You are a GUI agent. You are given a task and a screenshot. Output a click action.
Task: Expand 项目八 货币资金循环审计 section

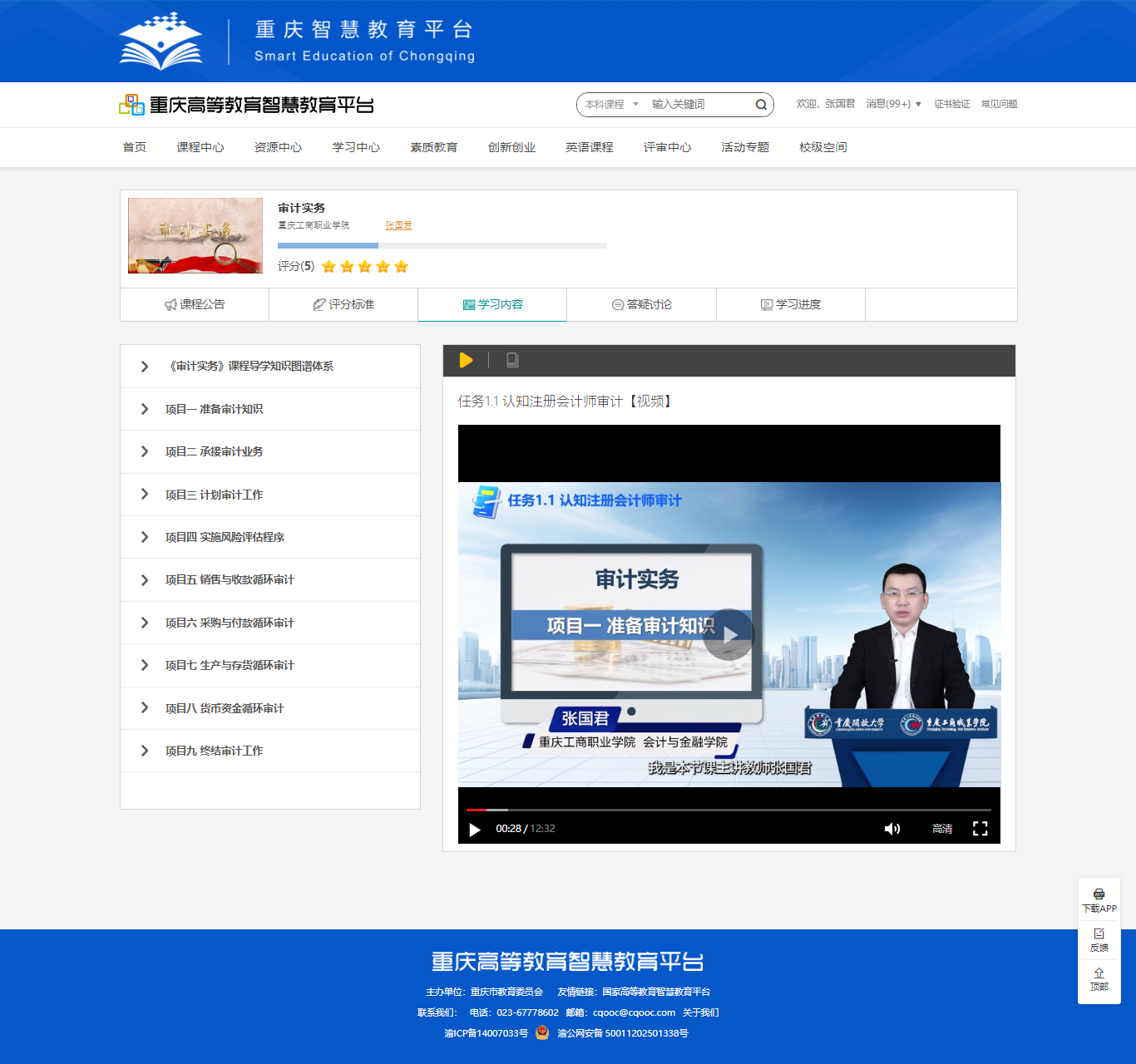pyautogui.click(x=270, y=708)
